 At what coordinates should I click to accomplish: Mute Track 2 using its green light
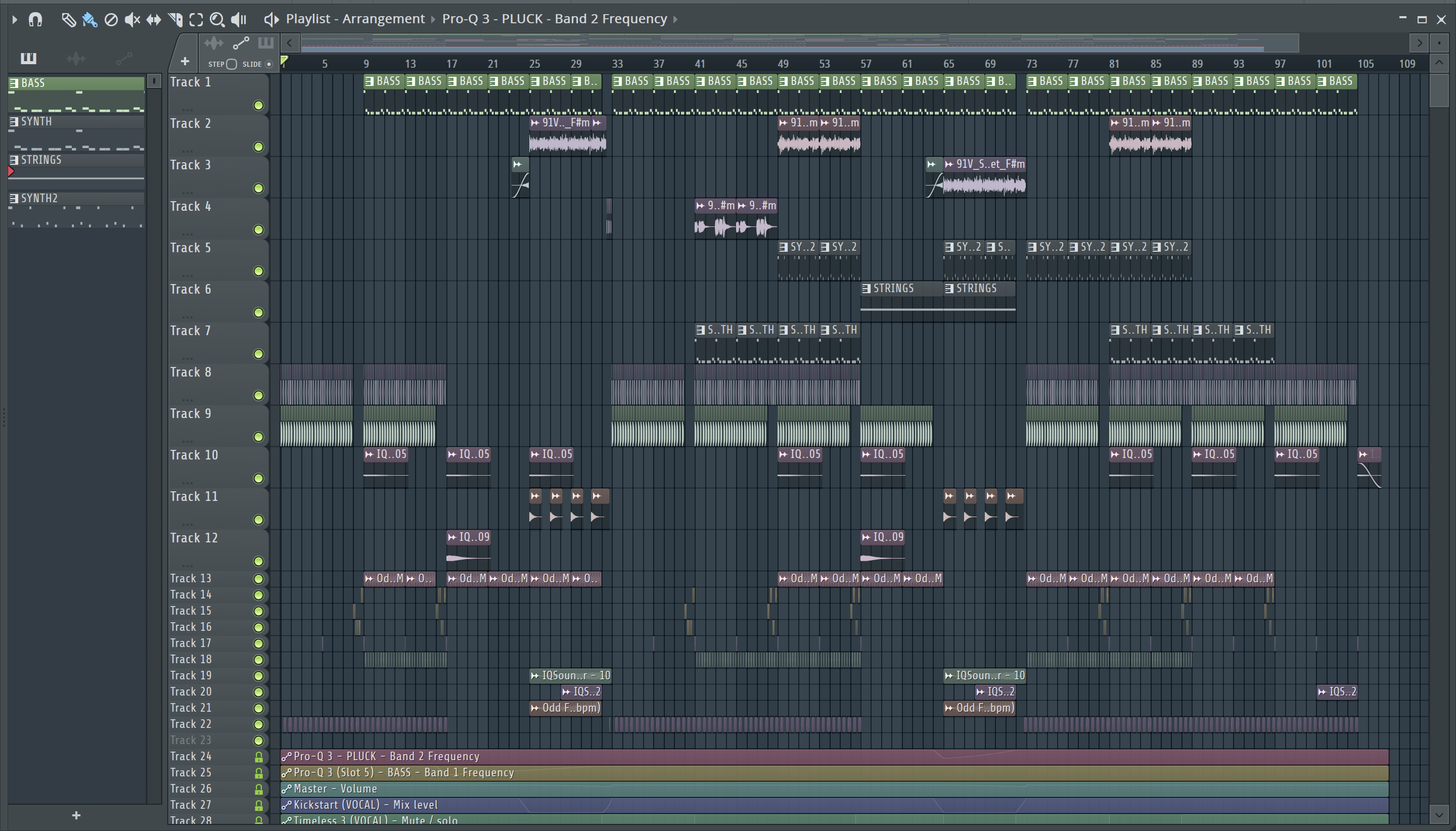point(258,147)
